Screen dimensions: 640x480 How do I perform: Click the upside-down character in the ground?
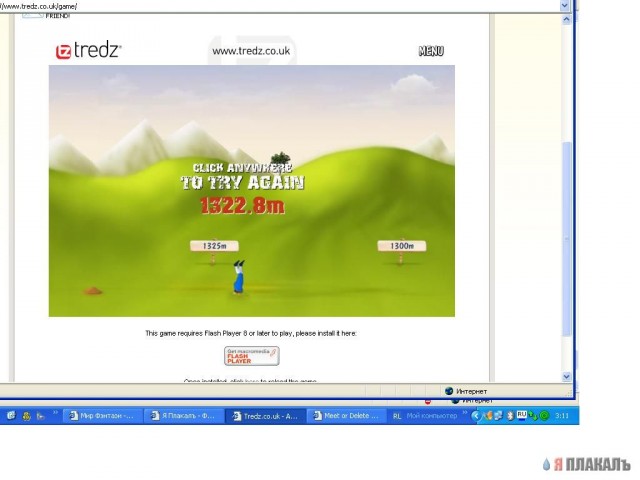tap(239, 277)
